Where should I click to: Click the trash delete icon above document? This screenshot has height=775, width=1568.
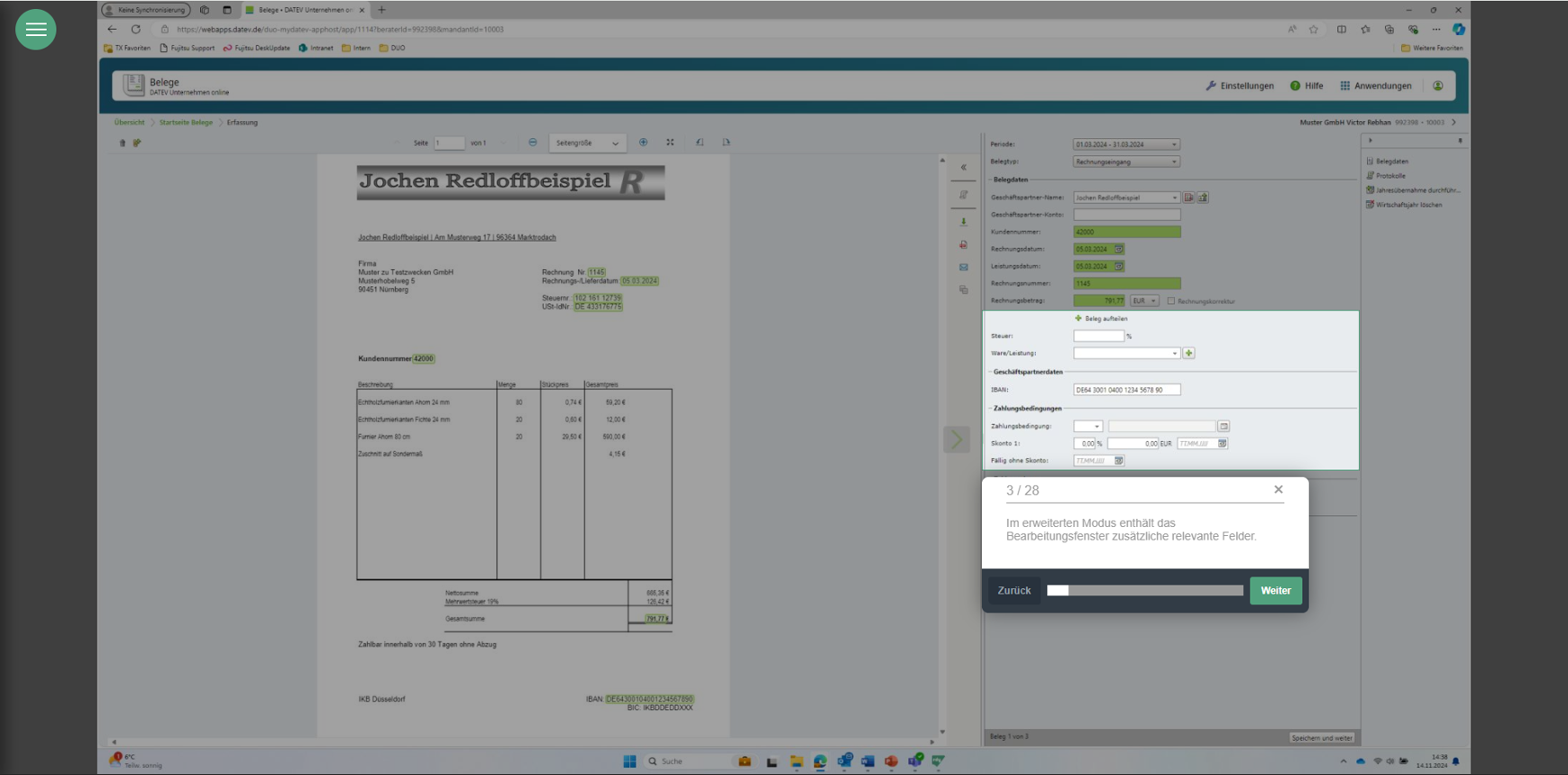tap(123, 143)
